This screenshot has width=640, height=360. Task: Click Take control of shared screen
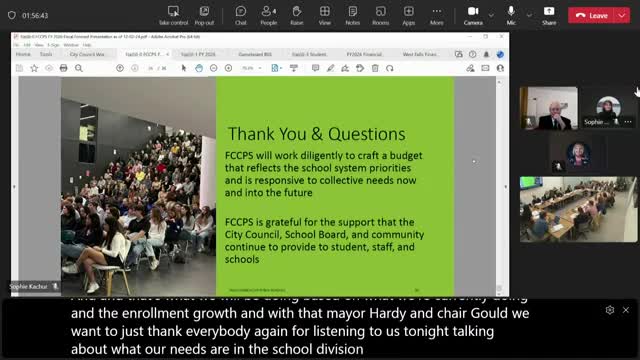pyautogui.click(x=173, y=16)
